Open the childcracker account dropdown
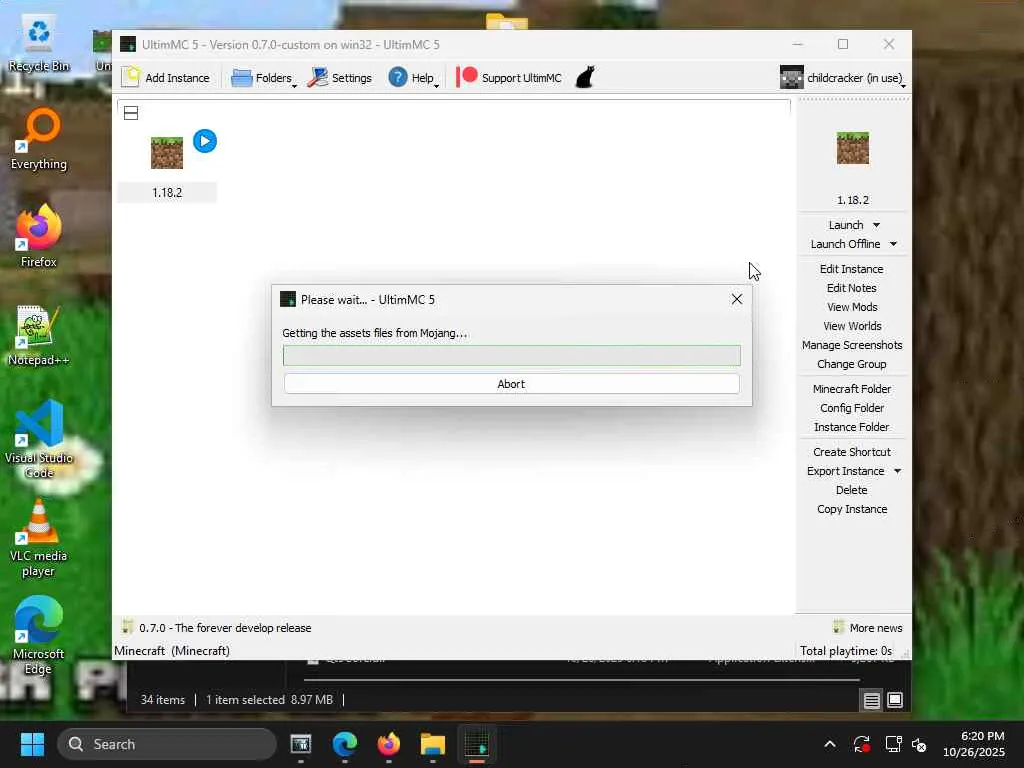Screen dimensions: 1024x768 pos(842,78)
